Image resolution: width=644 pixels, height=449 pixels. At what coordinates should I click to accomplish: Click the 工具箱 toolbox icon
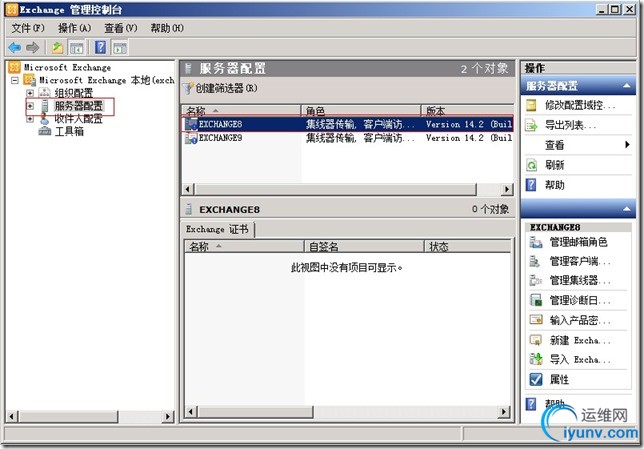coord(45,131)
